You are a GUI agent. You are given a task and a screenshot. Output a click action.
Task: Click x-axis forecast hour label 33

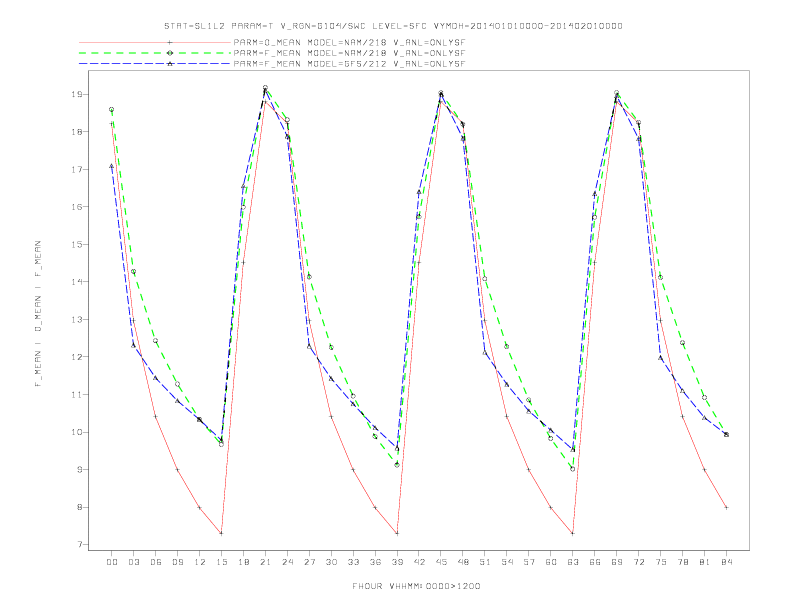pyautogui.click(x=353, y=562)
